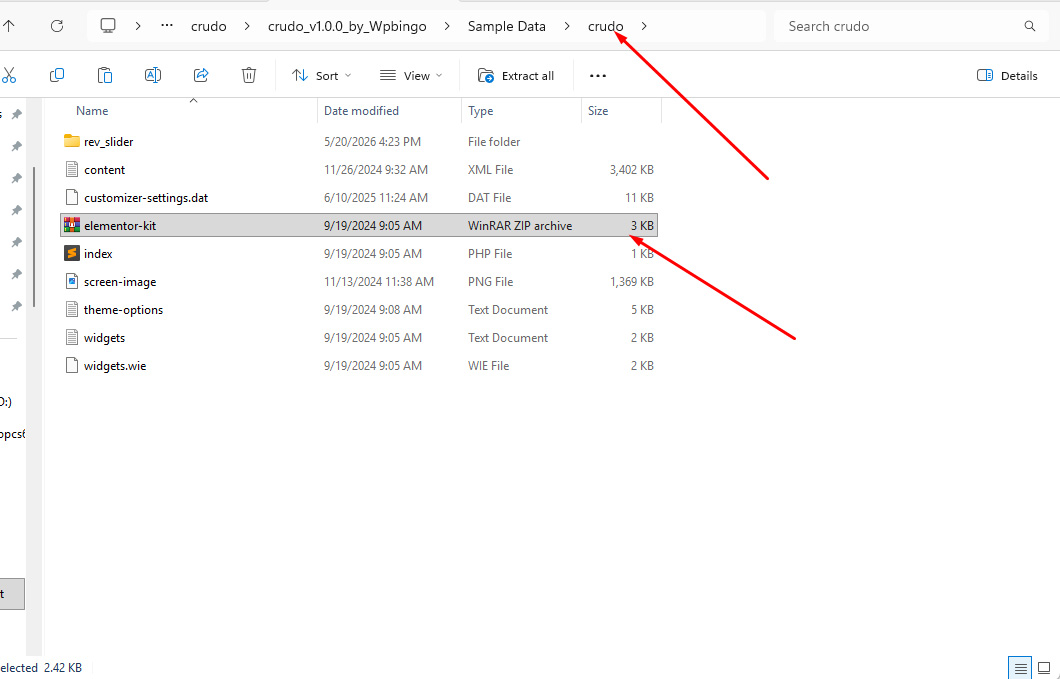The image size is (1060, 679).
Task: Select the rev_slider folder name
Action: (x=108, y=141)
